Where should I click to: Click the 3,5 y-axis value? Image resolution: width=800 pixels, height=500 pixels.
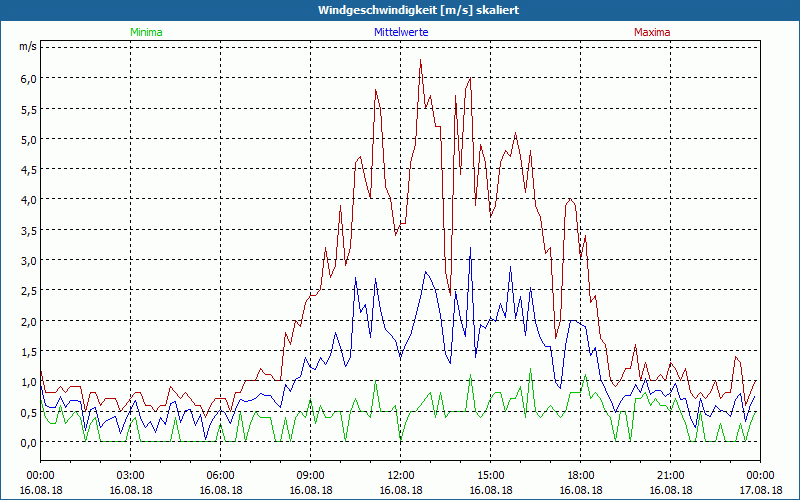point(29,230)
